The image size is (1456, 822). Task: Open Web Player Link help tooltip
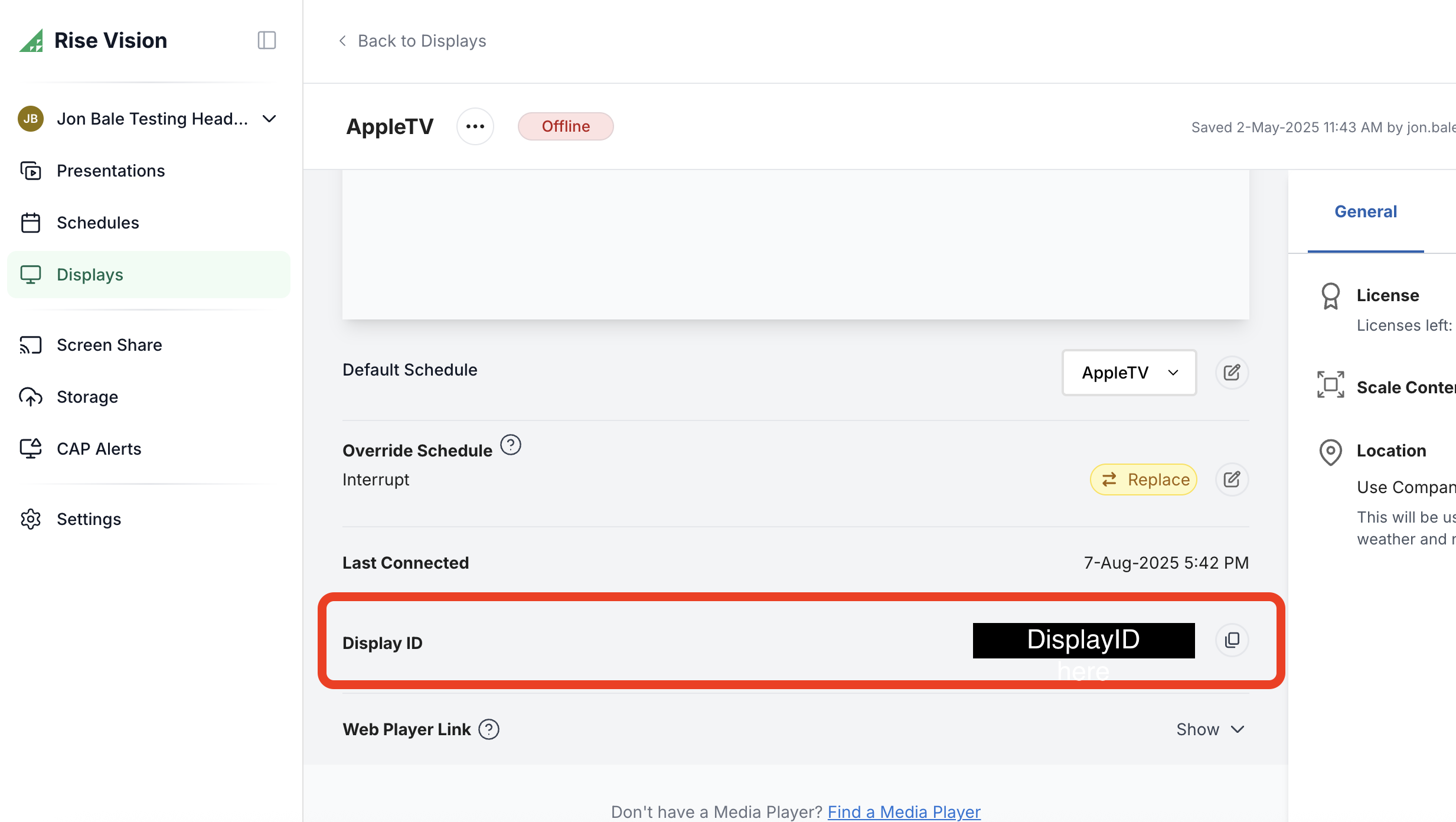coord(489,729)
